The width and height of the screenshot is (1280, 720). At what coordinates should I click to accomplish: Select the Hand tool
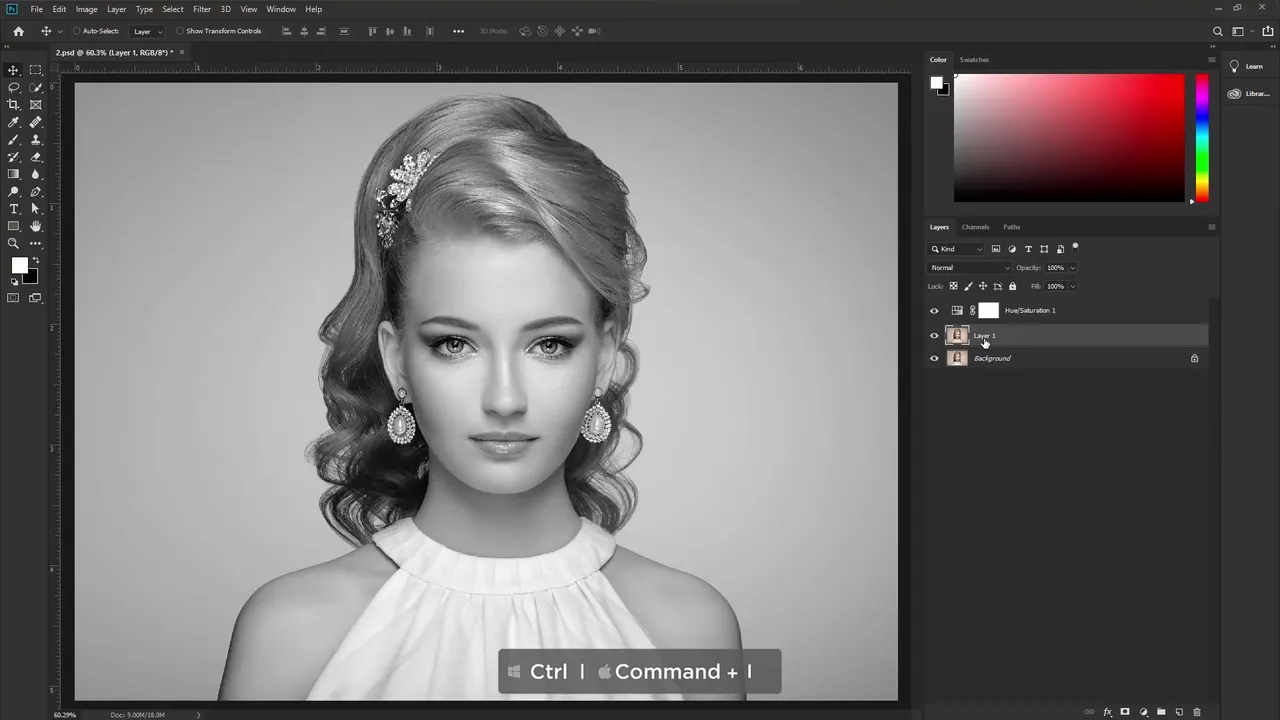pos(36,226)
